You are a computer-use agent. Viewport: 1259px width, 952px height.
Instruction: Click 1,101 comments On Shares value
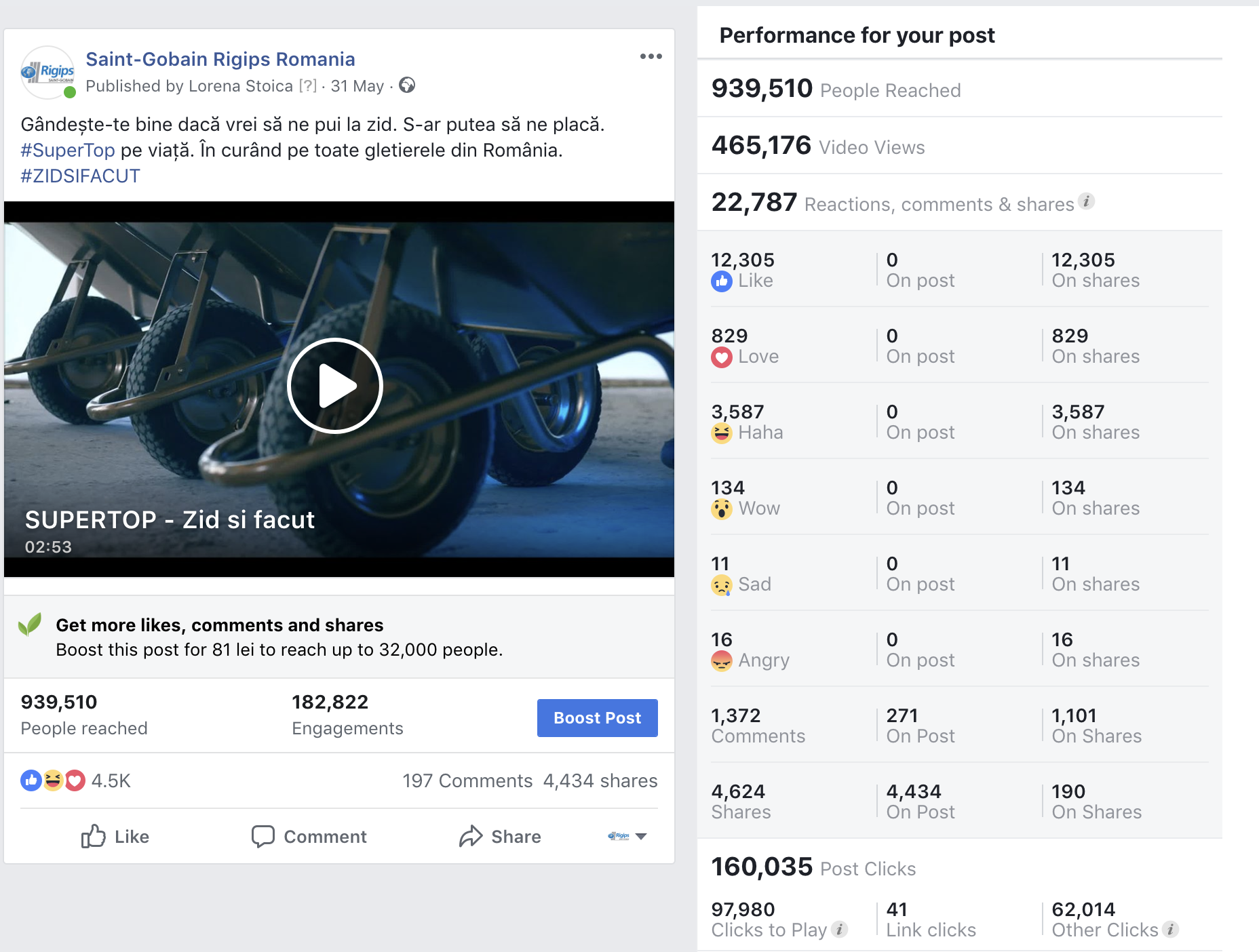point(1074,715)
